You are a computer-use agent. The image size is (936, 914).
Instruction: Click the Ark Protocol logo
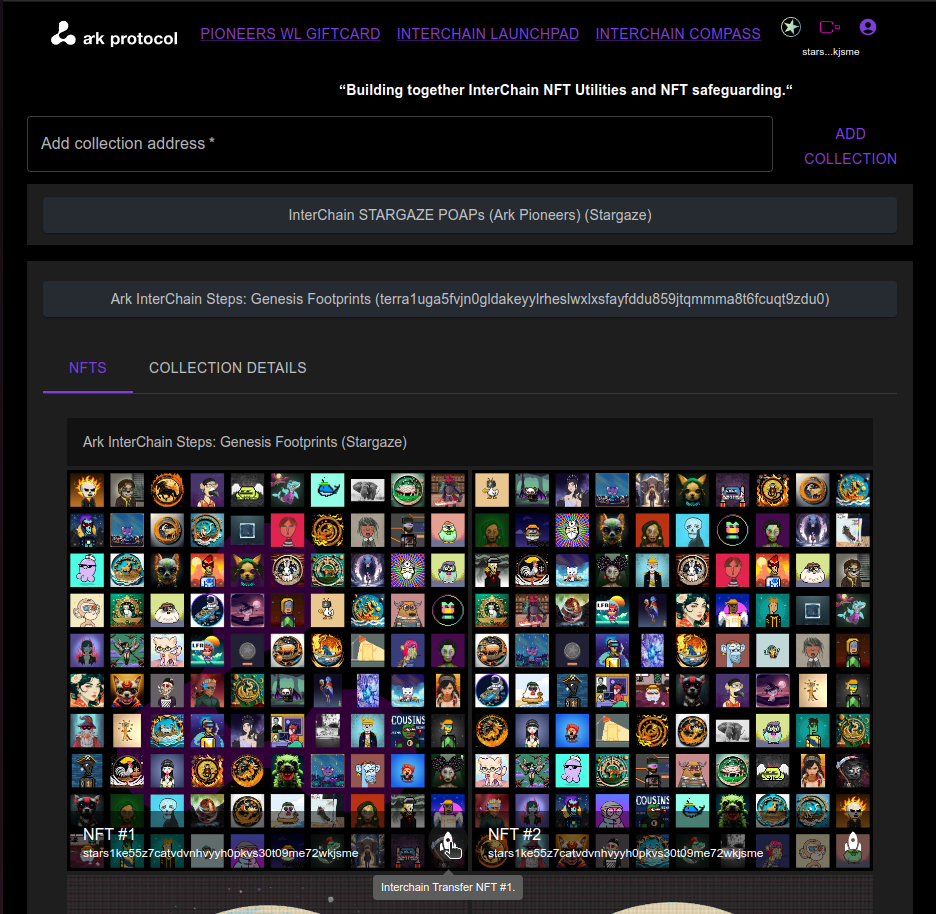pos(114,35)
